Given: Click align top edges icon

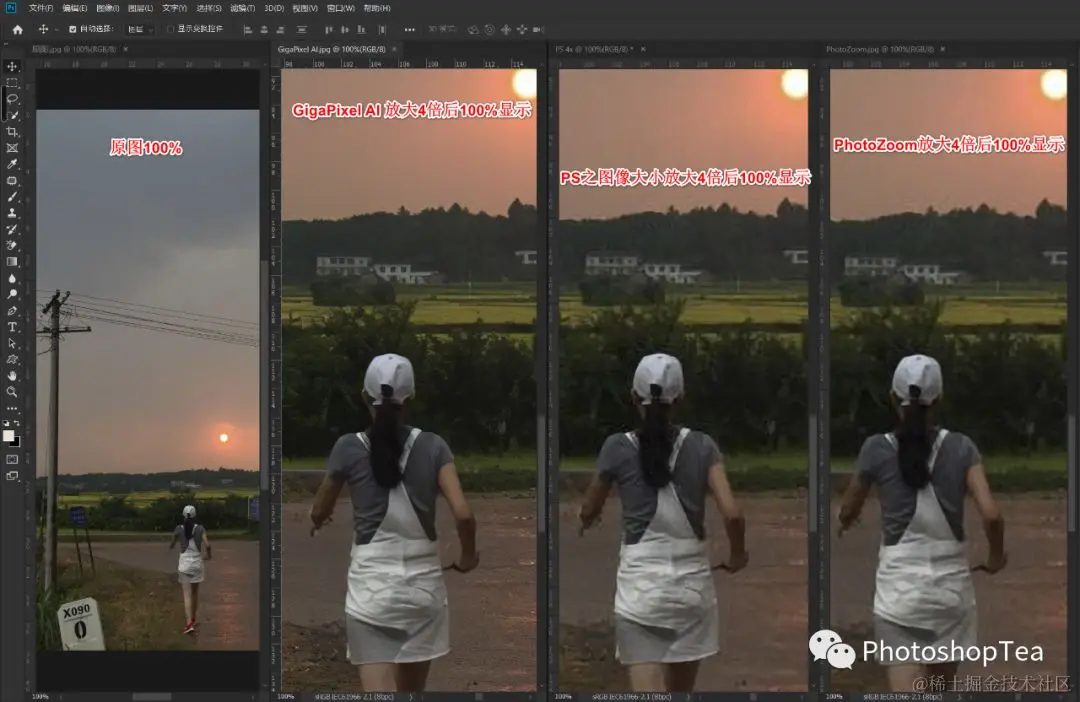Looking at the screenshot, I should [x=329, y=30].
